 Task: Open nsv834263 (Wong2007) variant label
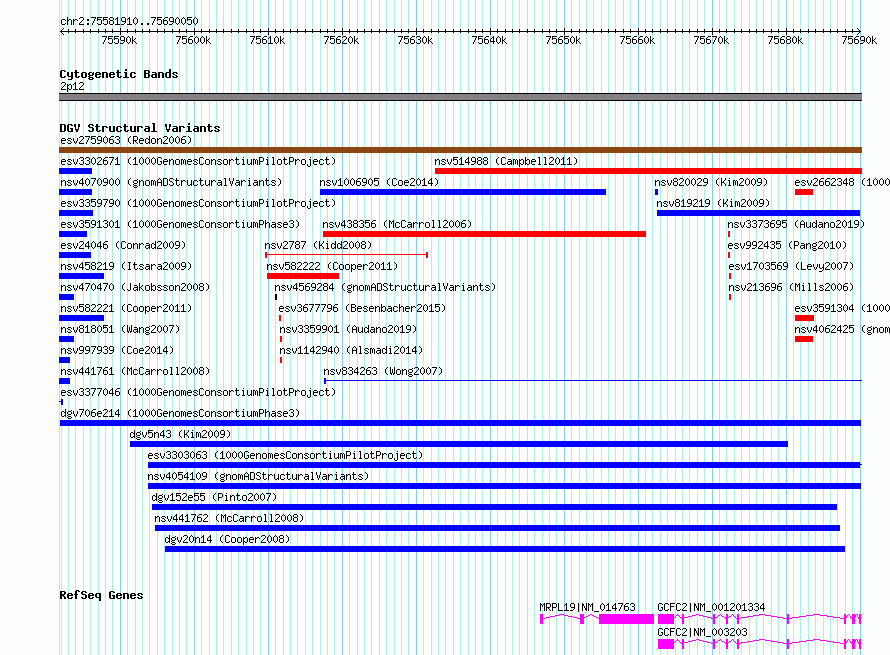pyautogui.click(x=383, y=371)
